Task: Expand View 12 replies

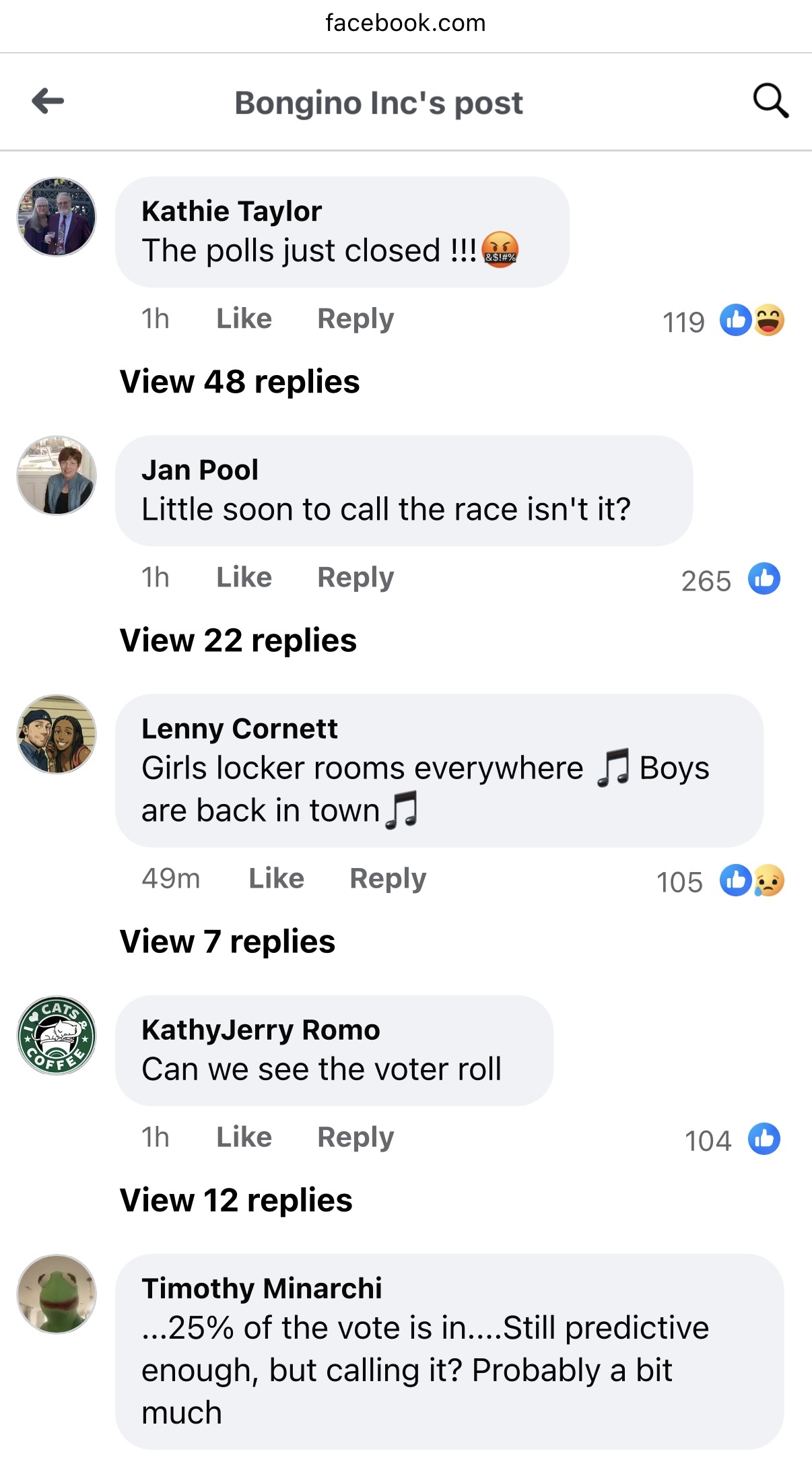Action: tap(236, 1200)
